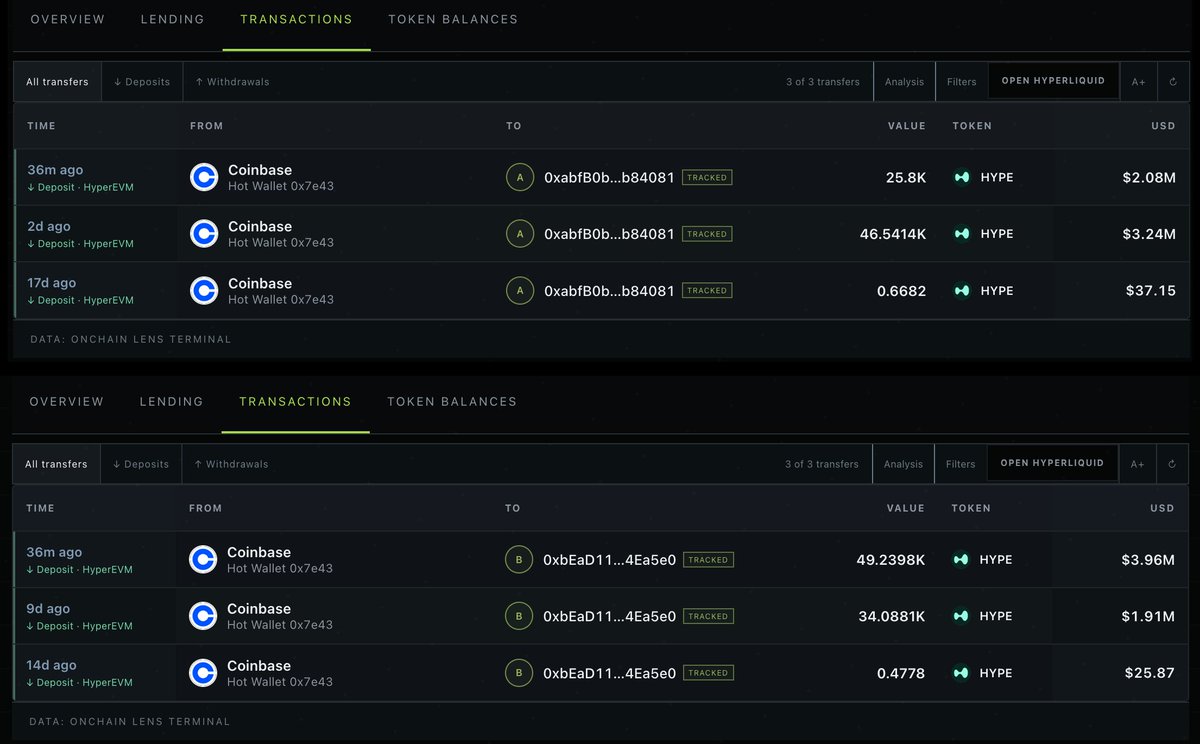Click the TRACKED badge in the 0.6682 row
The image size is (1200, 744).
click(x=707, y=291)
